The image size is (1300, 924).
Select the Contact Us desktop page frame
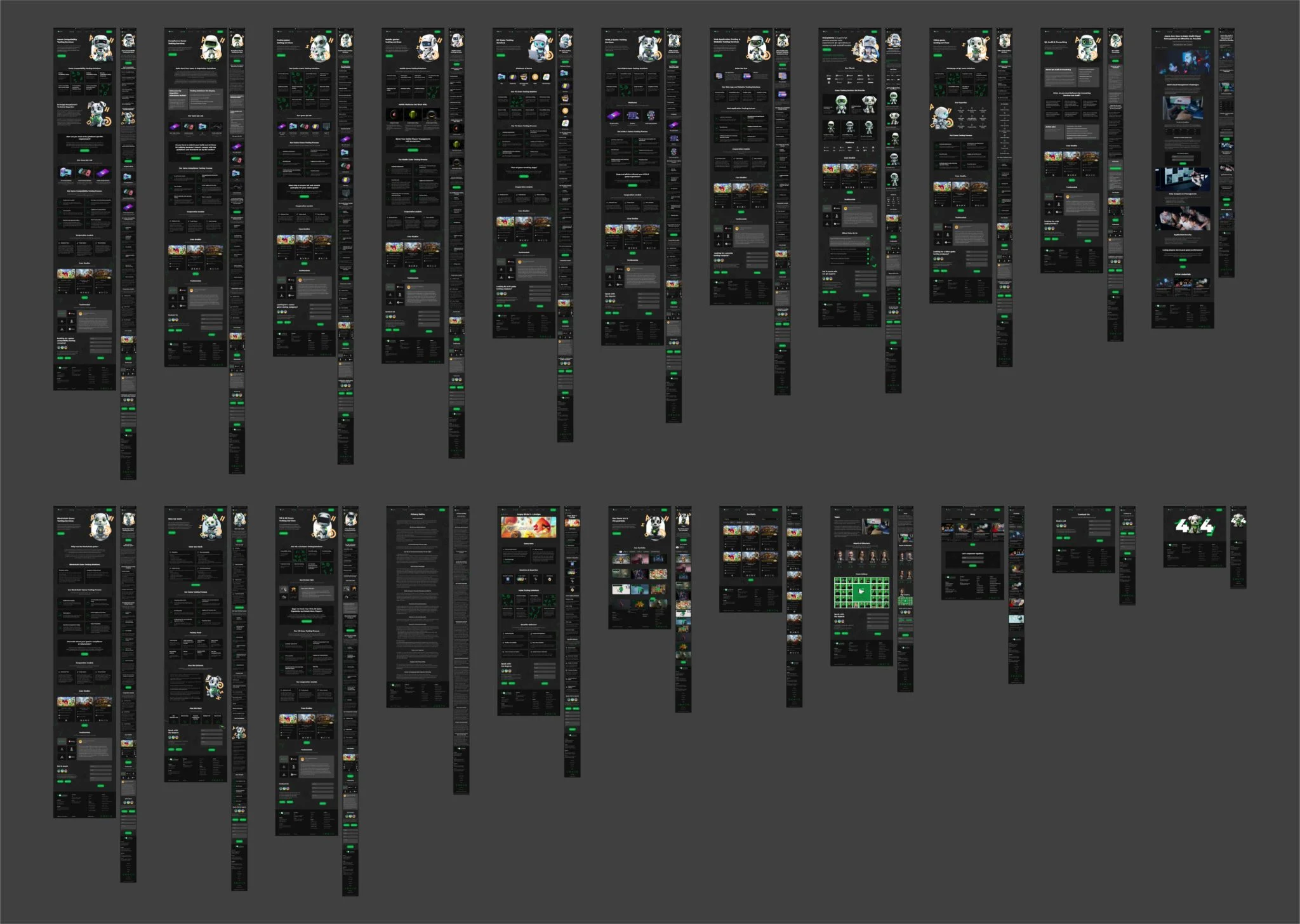coord(1083,539)
